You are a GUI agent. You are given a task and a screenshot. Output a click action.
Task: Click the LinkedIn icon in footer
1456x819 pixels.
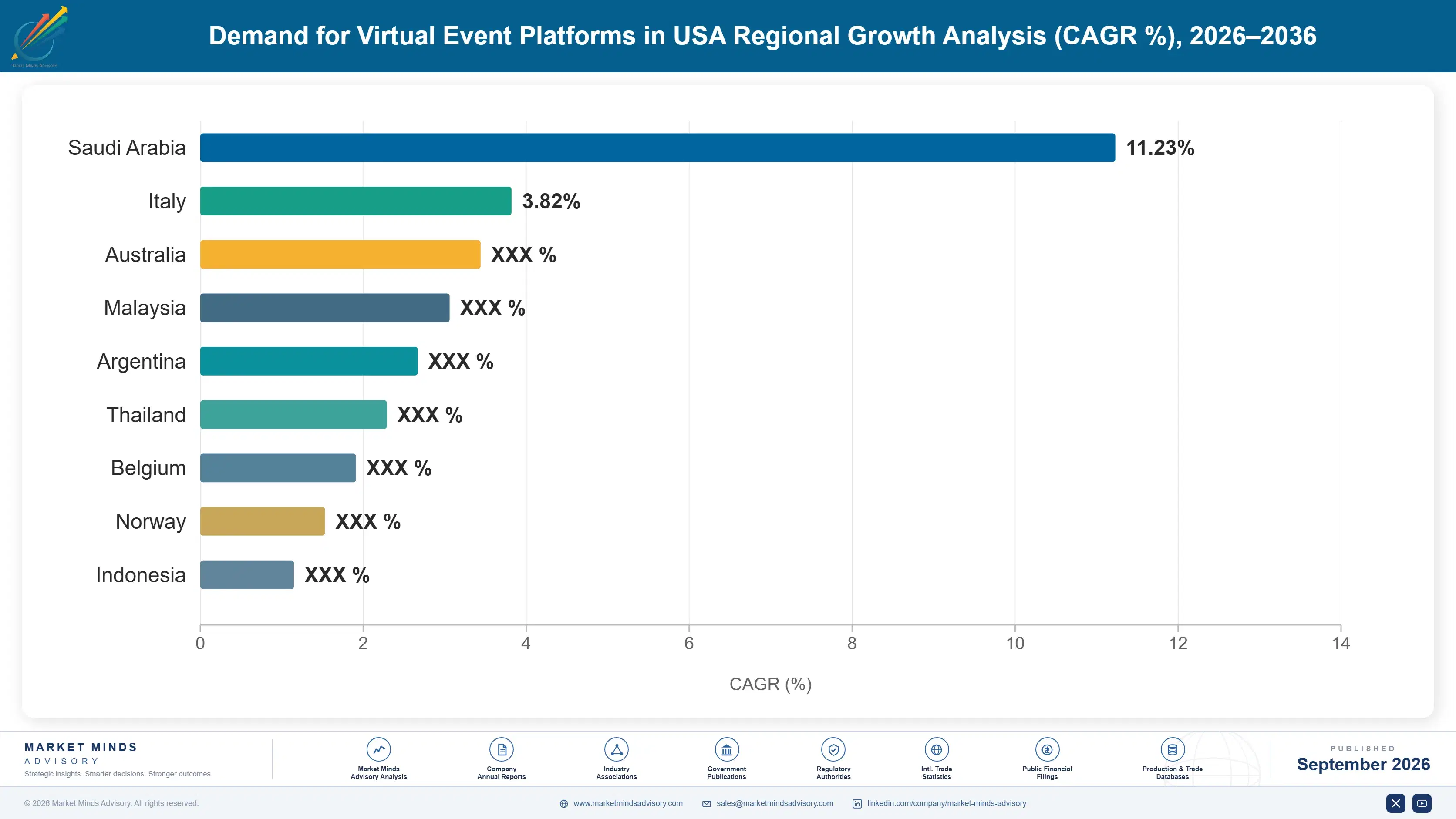point(857,804)
